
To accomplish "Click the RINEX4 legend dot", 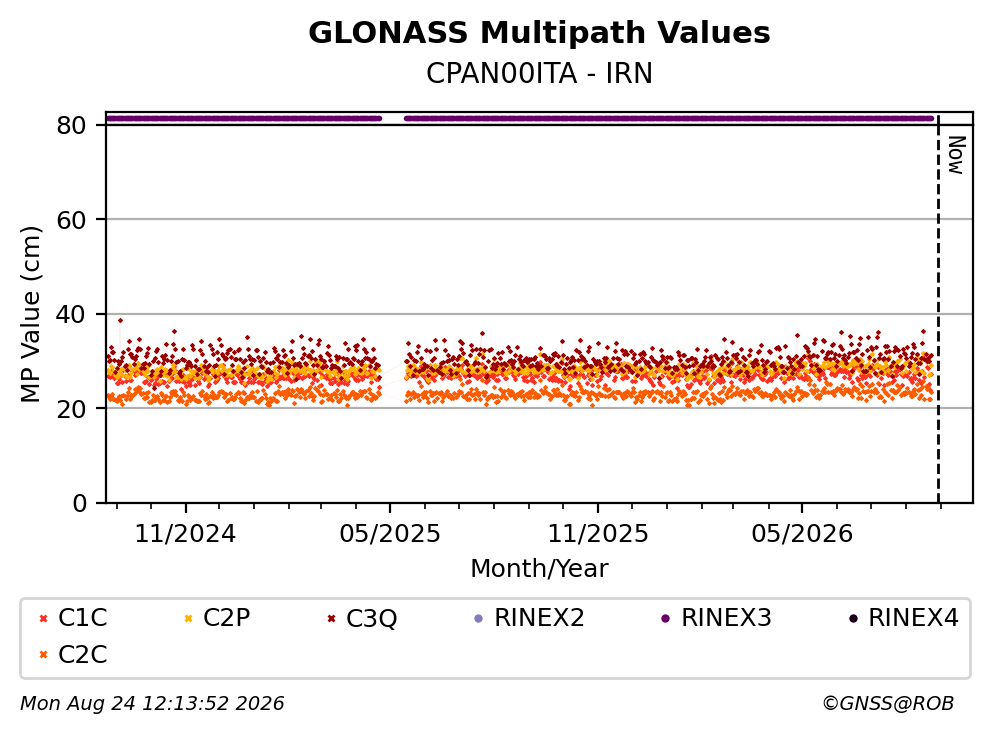I will point(853,618).
